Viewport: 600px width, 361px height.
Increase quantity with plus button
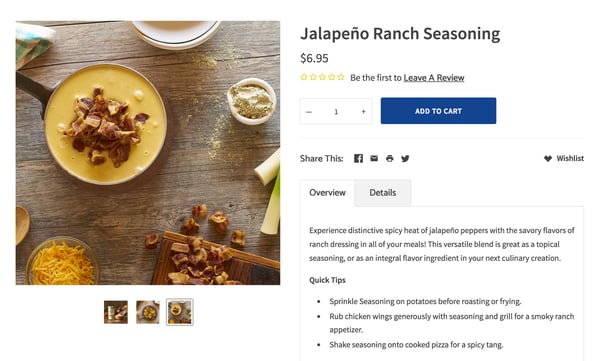pos(364,111)
